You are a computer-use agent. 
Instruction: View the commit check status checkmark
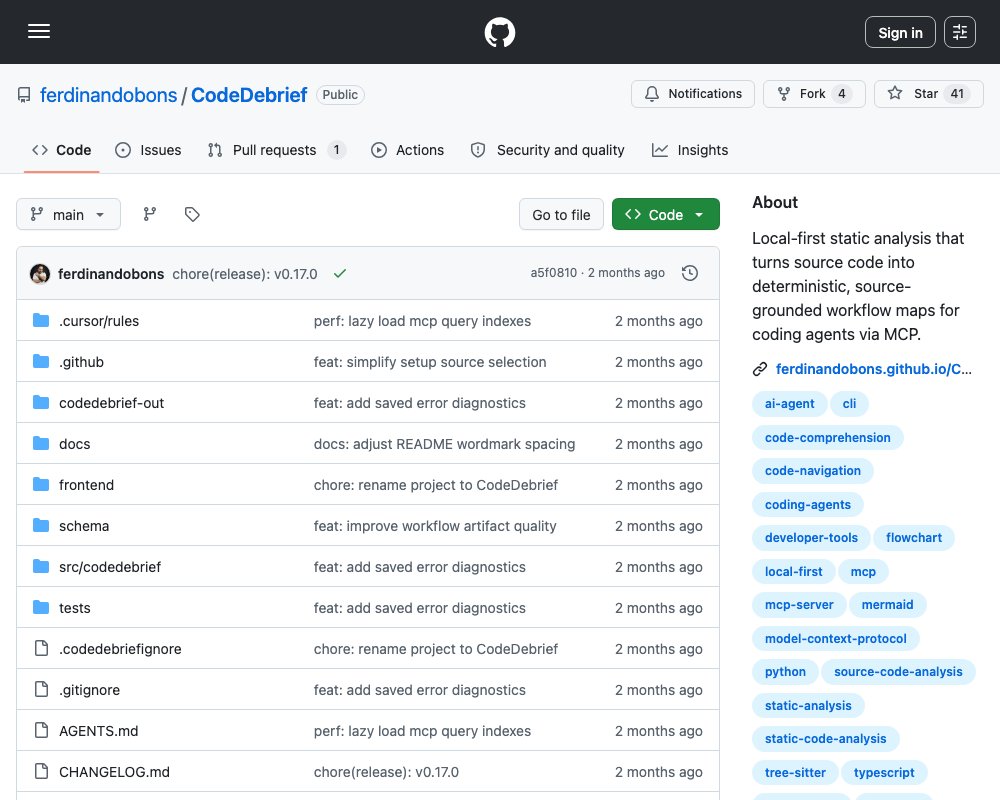click(340, 273)
